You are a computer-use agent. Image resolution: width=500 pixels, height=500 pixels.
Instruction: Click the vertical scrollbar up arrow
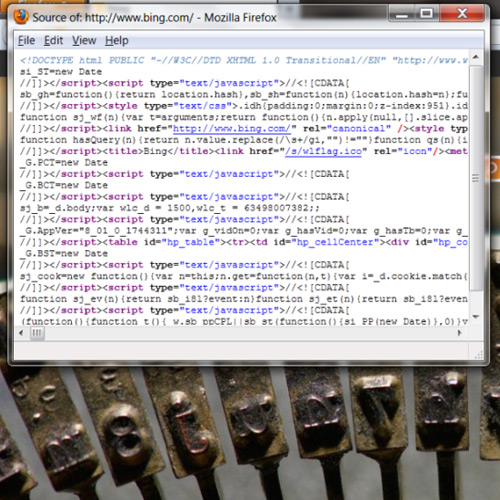point(476,57)
